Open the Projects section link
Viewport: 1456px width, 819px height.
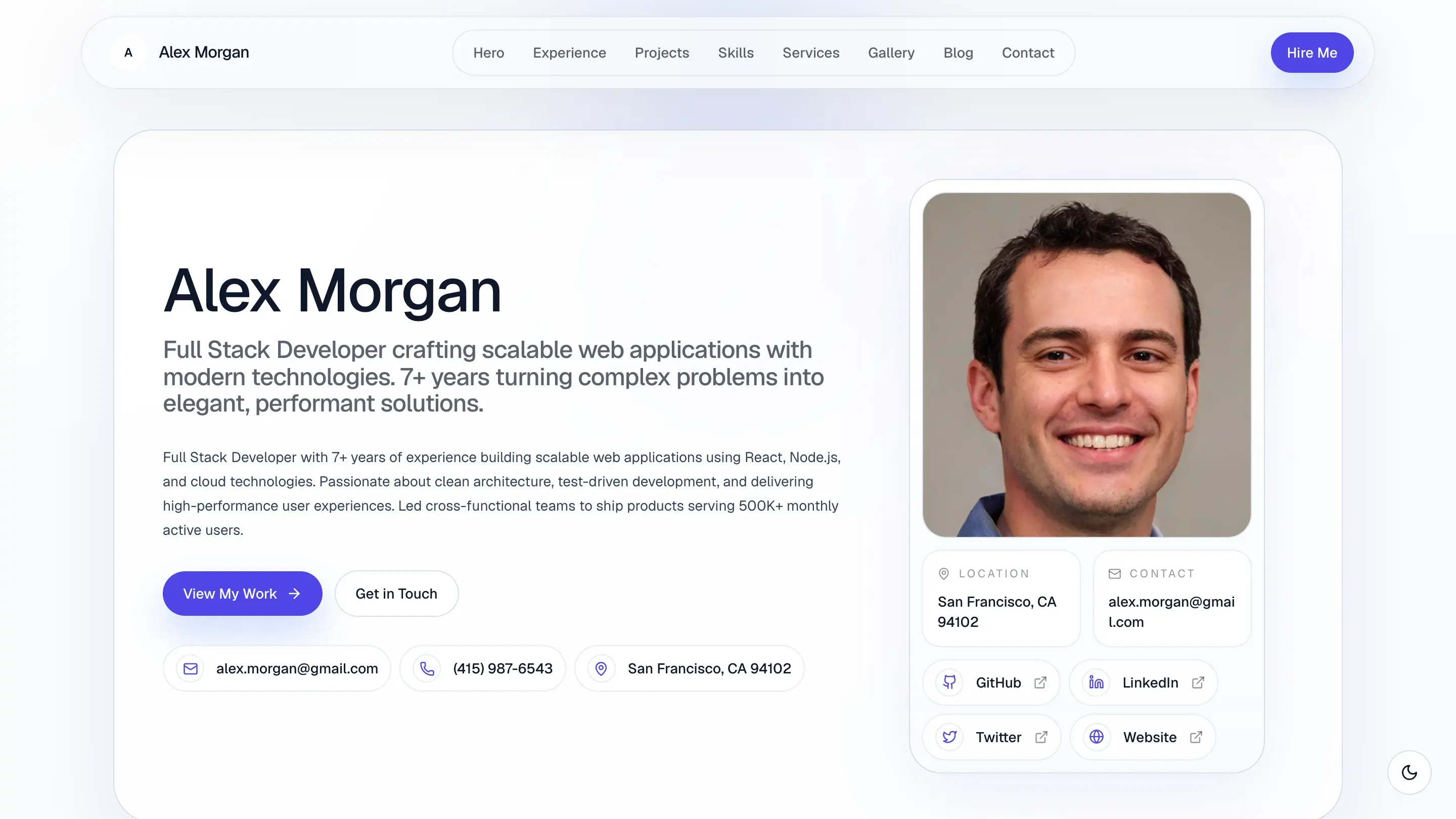[x=662, y=53]
